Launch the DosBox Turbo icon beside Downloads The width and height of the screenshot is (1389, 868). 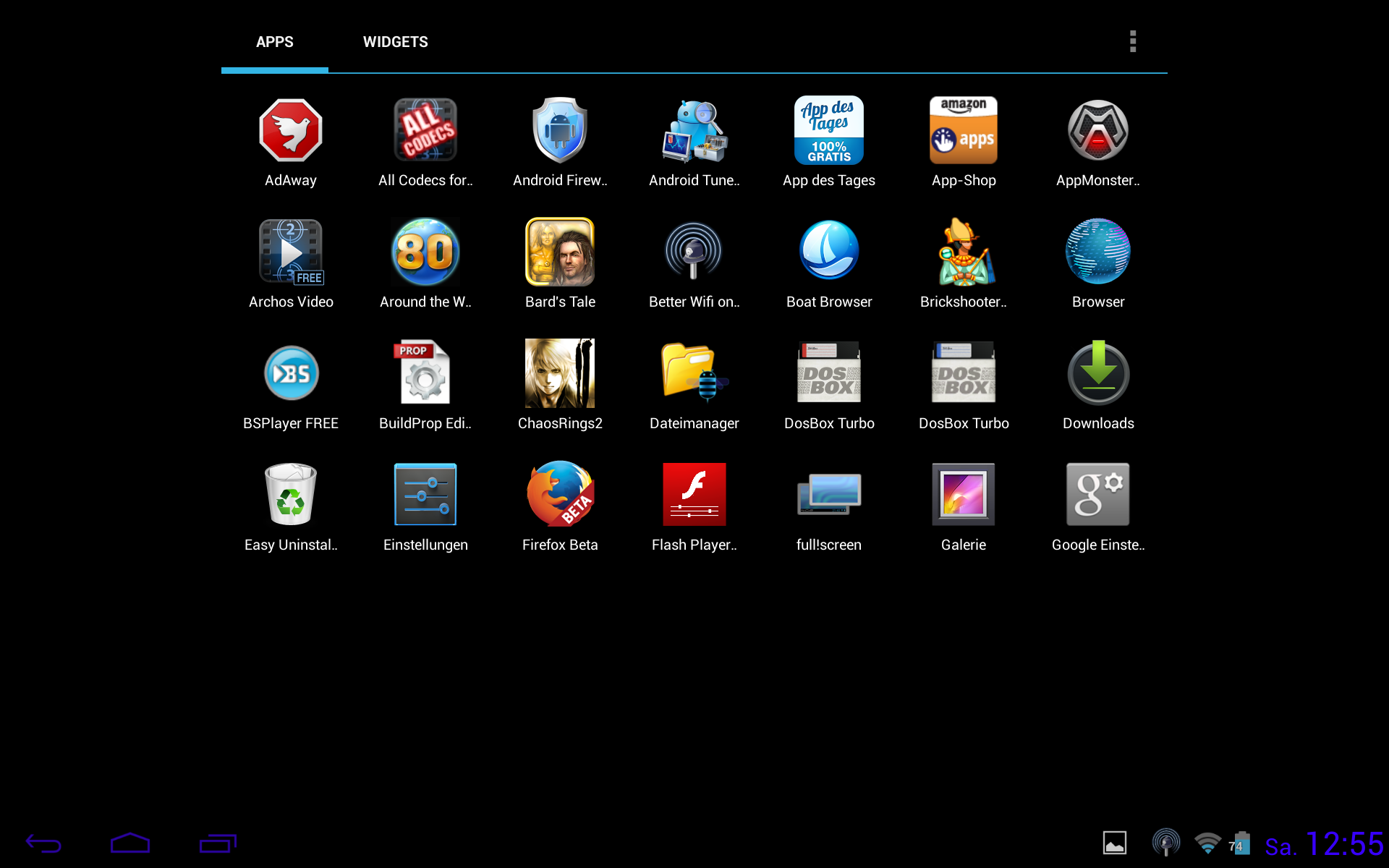[x=964, y=373]
